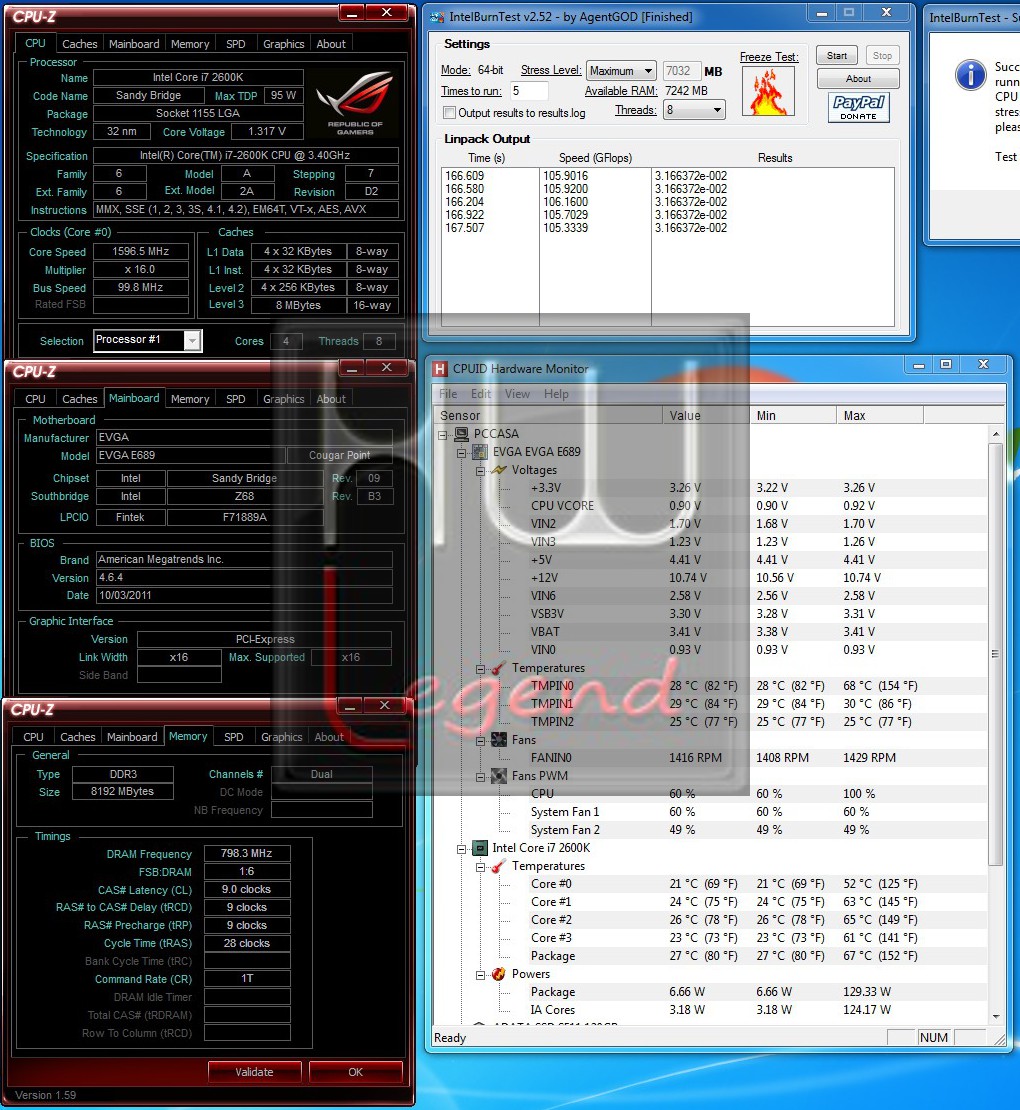The image size is (1020, 1110).
Task: Click the IntelBurnTest title bar app icon
Action: (437, 16)
